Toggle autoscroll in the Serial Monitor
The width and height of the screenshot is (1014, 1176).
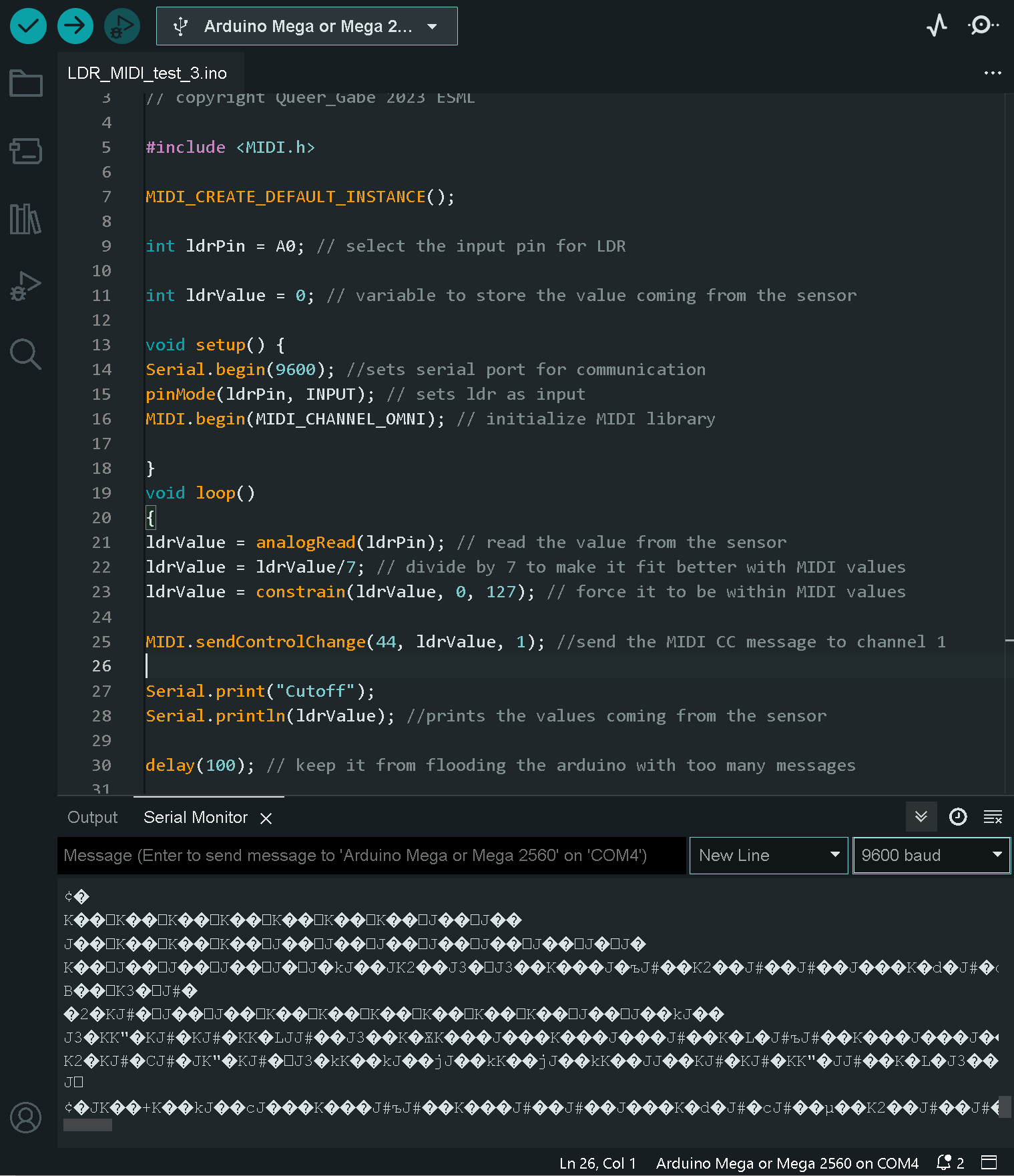pos(921,817)
